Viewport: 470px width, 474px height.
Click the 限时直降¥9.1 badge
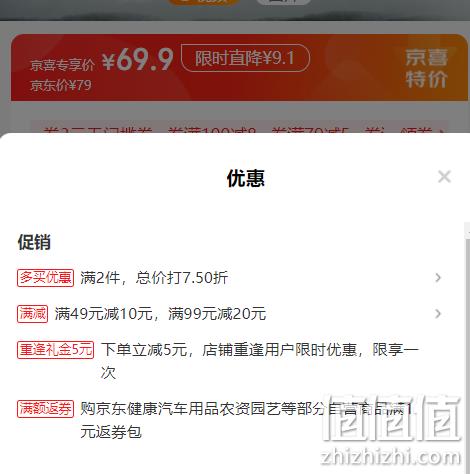(245, 58)
